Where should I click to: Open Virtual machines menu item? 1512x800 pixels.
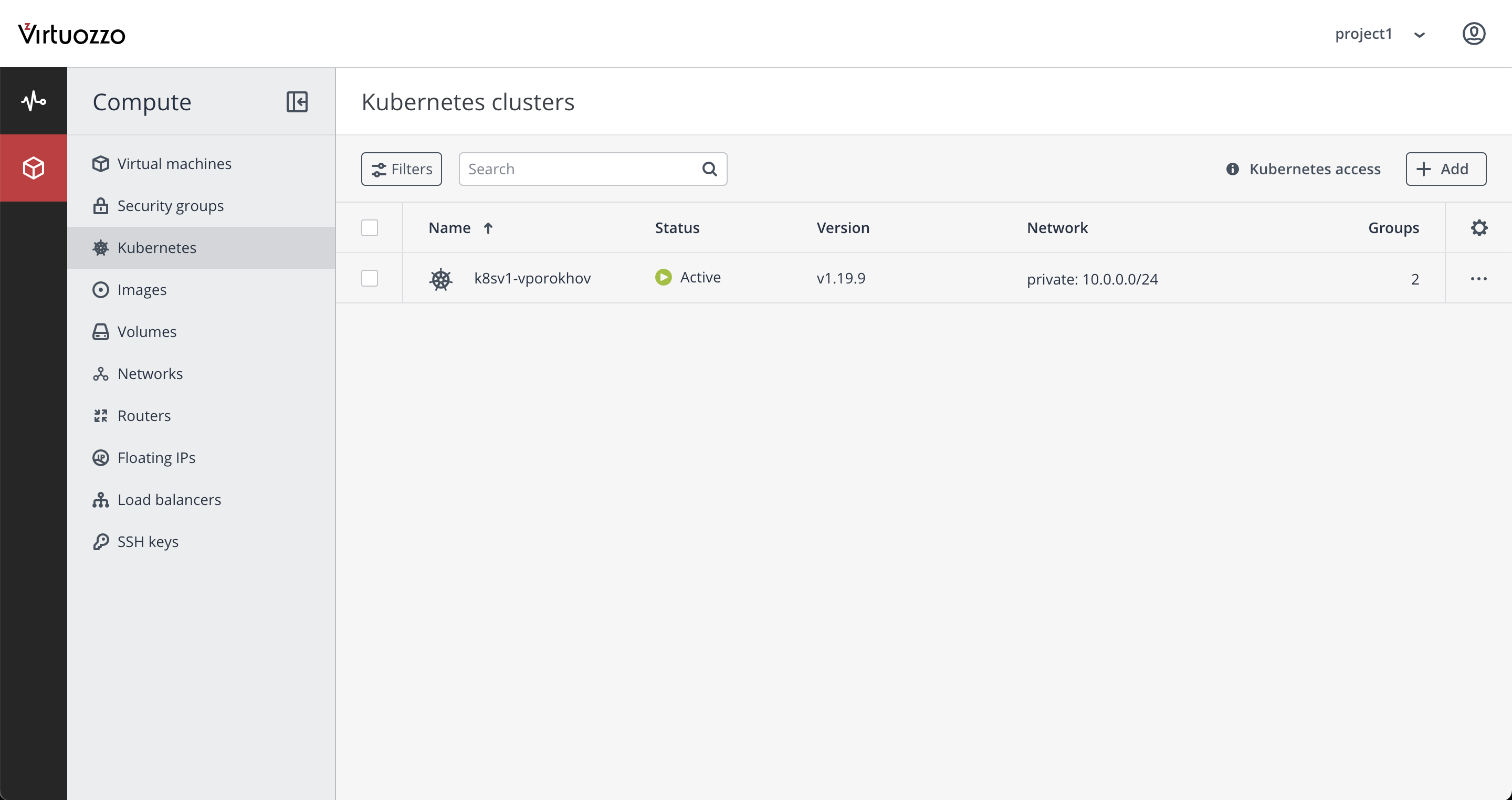(174, 164)
